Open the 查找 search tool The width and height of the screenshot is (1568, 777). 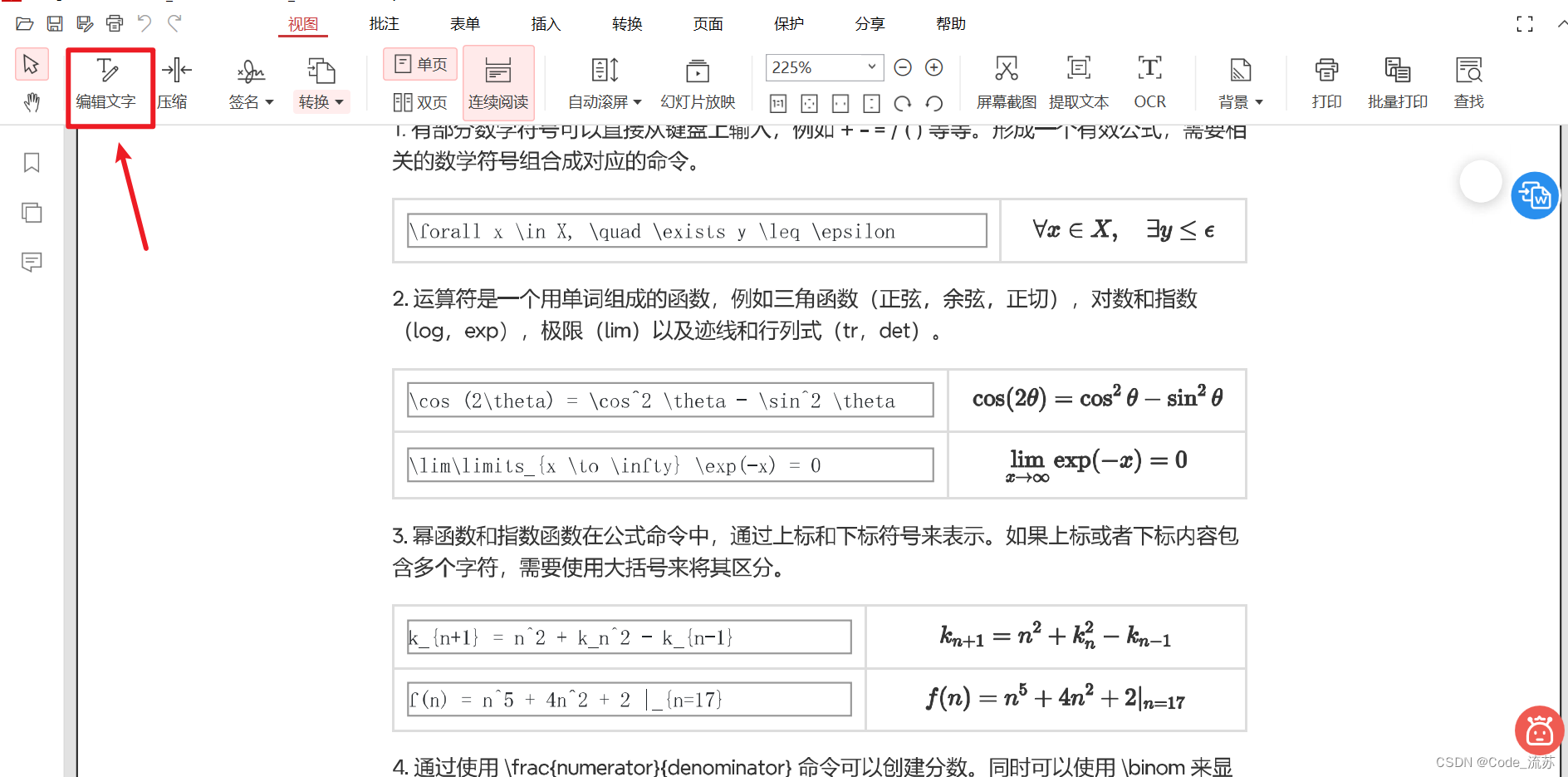(1468, 81)
